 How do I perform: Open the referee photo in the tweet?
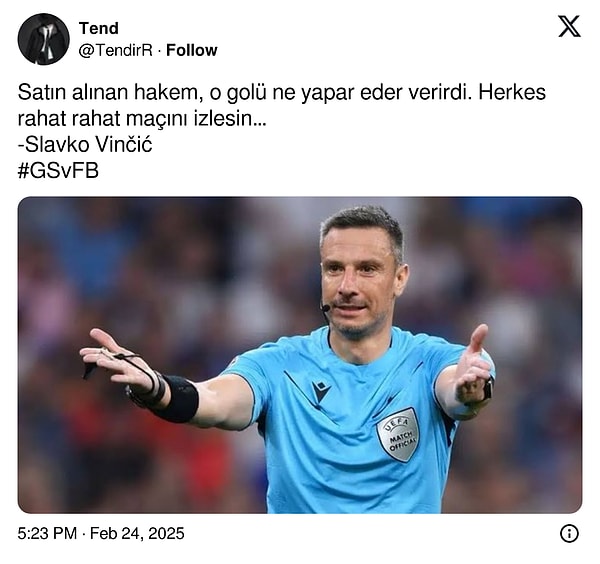300,355
